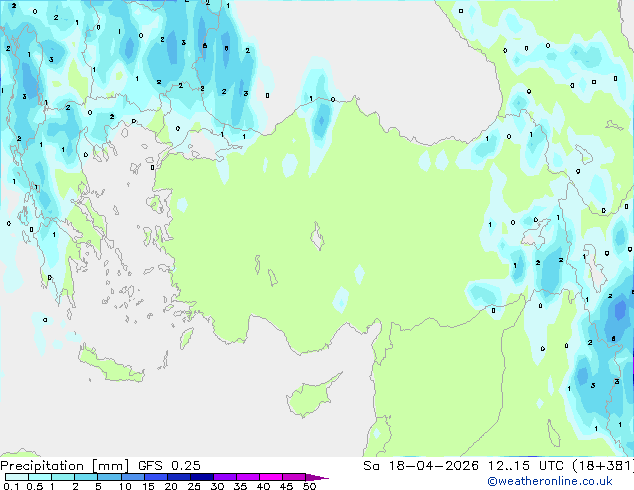Image resolution: width=634 pixels, height=490 pixels.
Task: Select the 0.1–0.5 mm legend swatch
Action: [17, 477]
